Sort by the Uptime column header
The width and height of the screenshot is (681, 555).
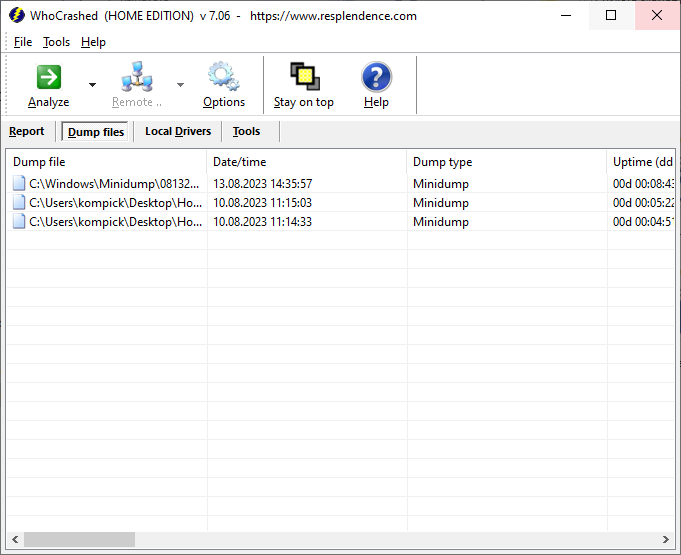pyautogui.click(x=641, y=162)
